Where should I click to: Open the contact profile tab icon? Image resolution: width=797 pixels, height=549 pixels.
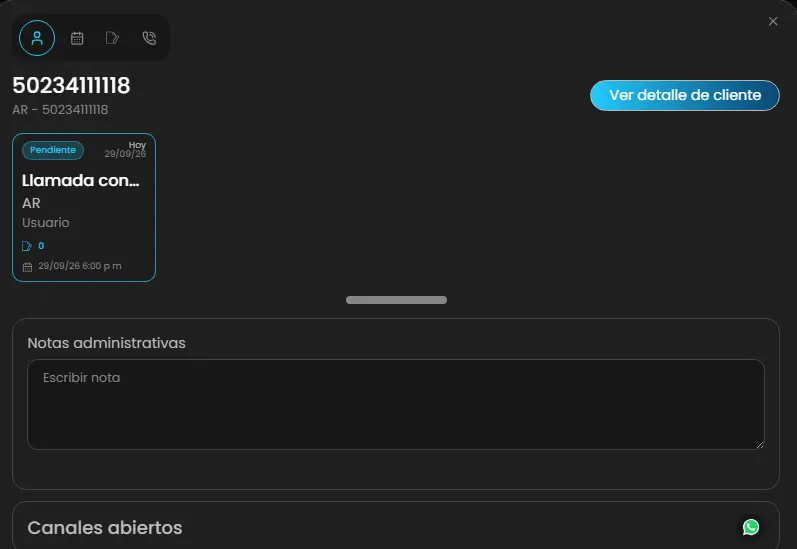tap(37, 38)
